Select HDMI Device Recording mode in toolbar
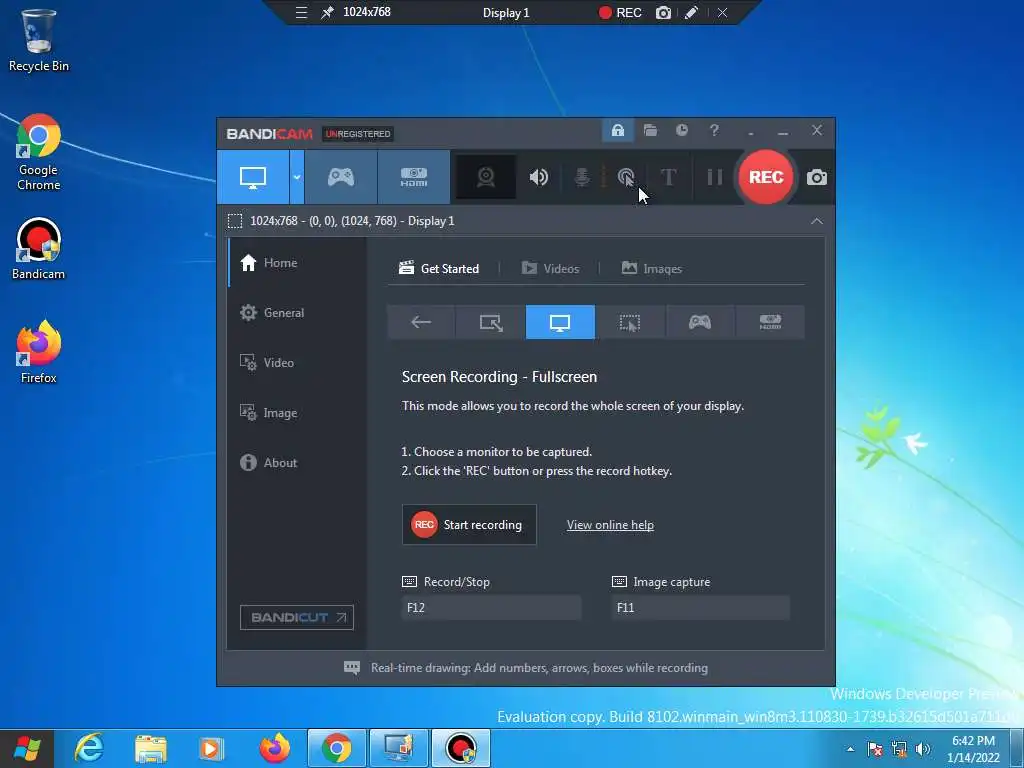This screenshot has height=768, width=1024. click(414, 177)
